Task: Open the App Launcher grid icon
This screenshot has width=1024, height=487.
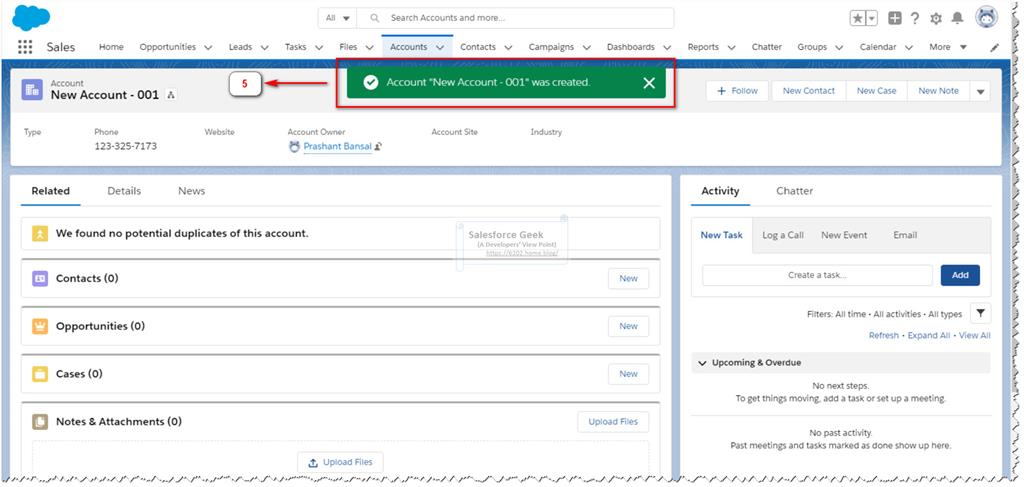Action: point(25,47)
